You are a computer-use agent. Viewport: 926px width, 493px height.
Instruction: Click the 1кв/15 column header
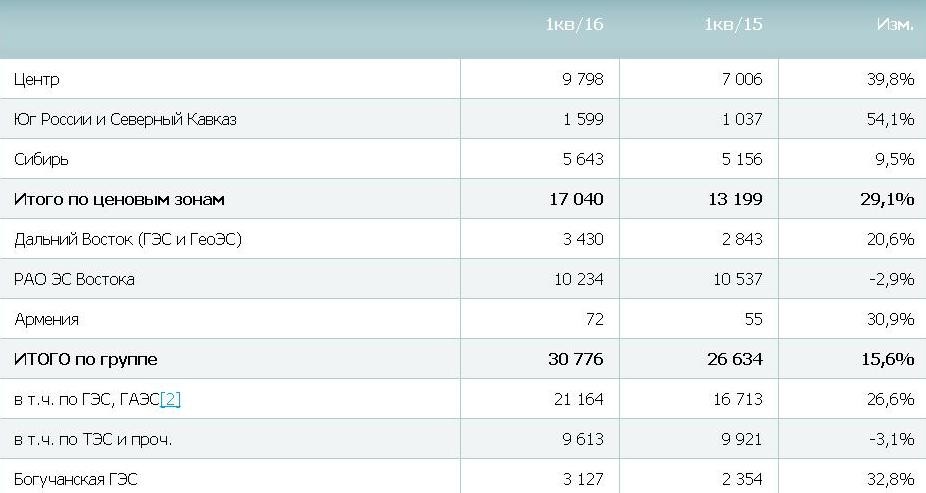(x=733, y=25)
